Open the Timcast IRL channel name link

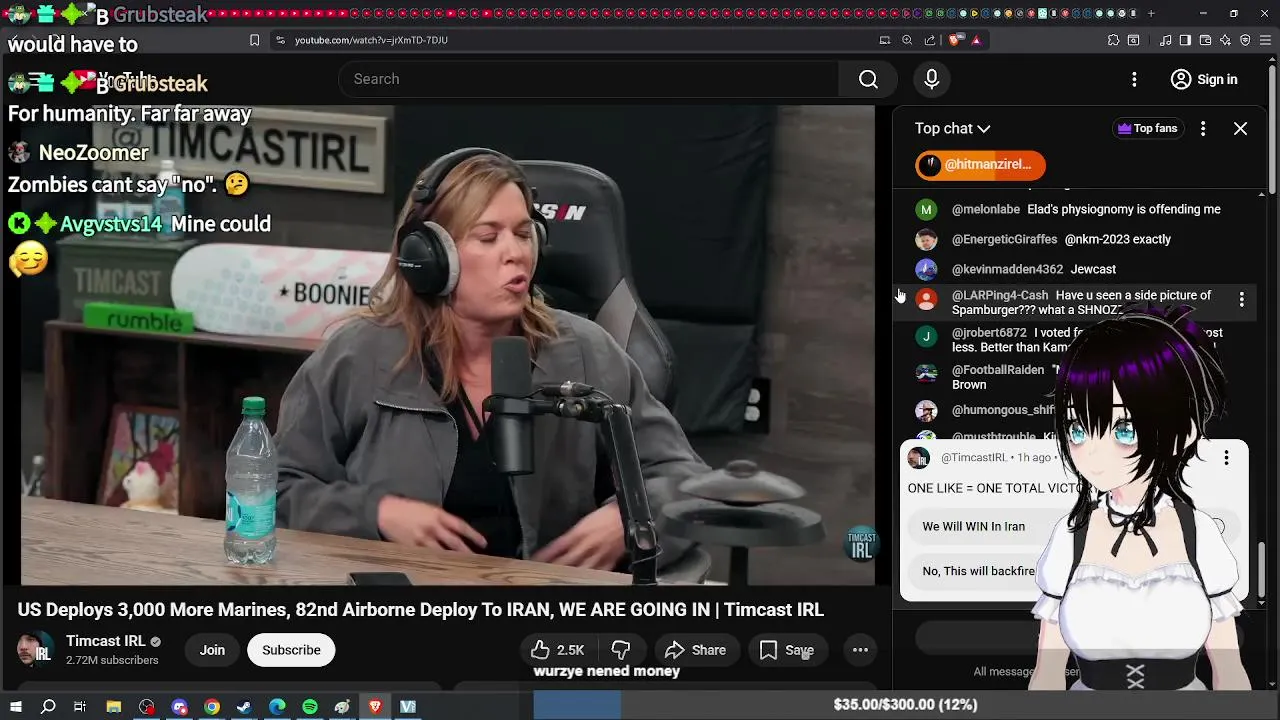coord(105,641)
